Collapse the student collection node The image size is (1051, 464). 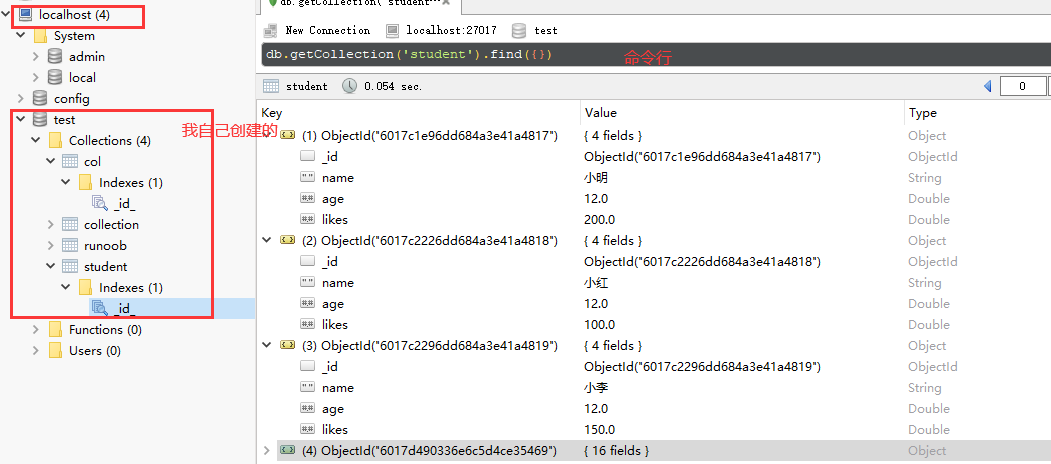(x=51, y=266)
